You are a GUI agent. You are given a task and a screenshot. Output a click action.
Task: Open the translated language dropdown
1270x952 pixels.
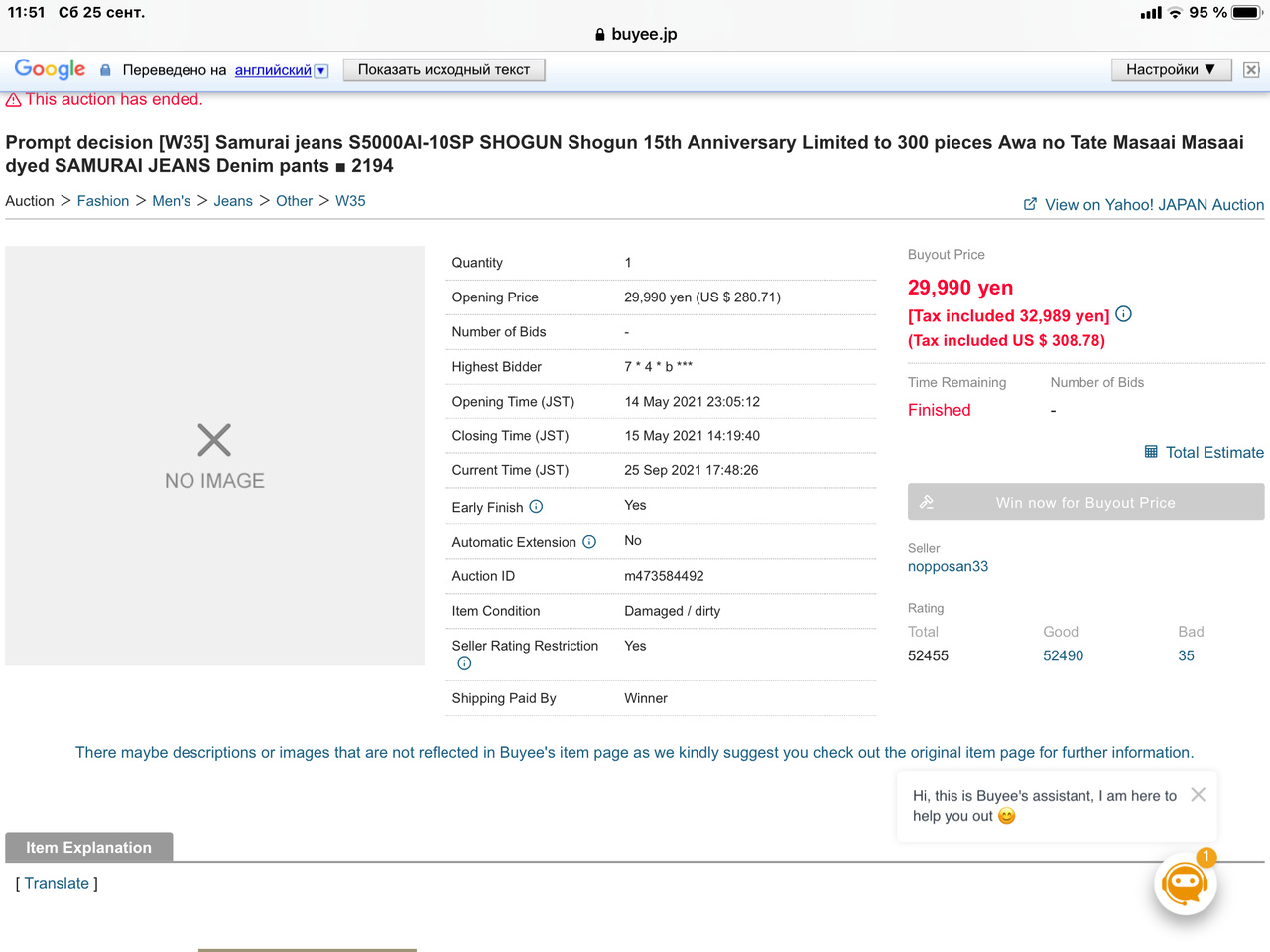(320, 71)
